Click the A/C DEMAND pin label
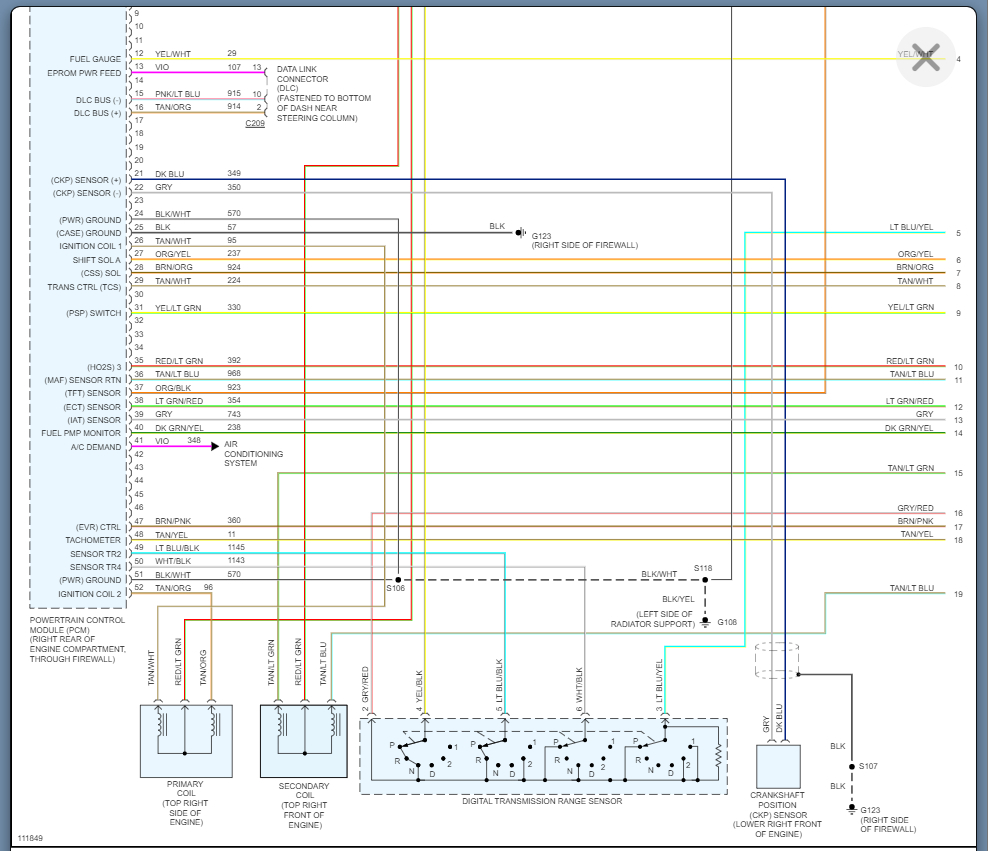Screen dimensions: 988x851 [x=96, y=447]
